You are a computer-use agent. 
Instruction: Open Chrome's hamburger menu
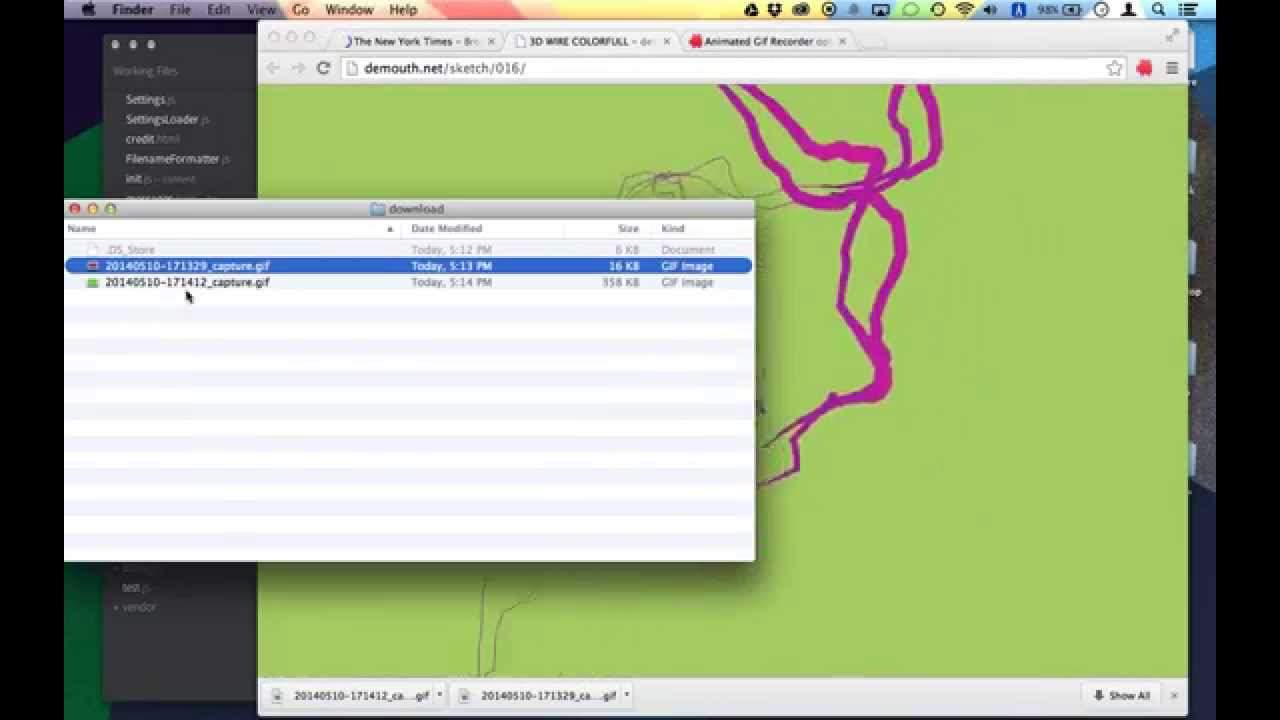(1171, 68)
